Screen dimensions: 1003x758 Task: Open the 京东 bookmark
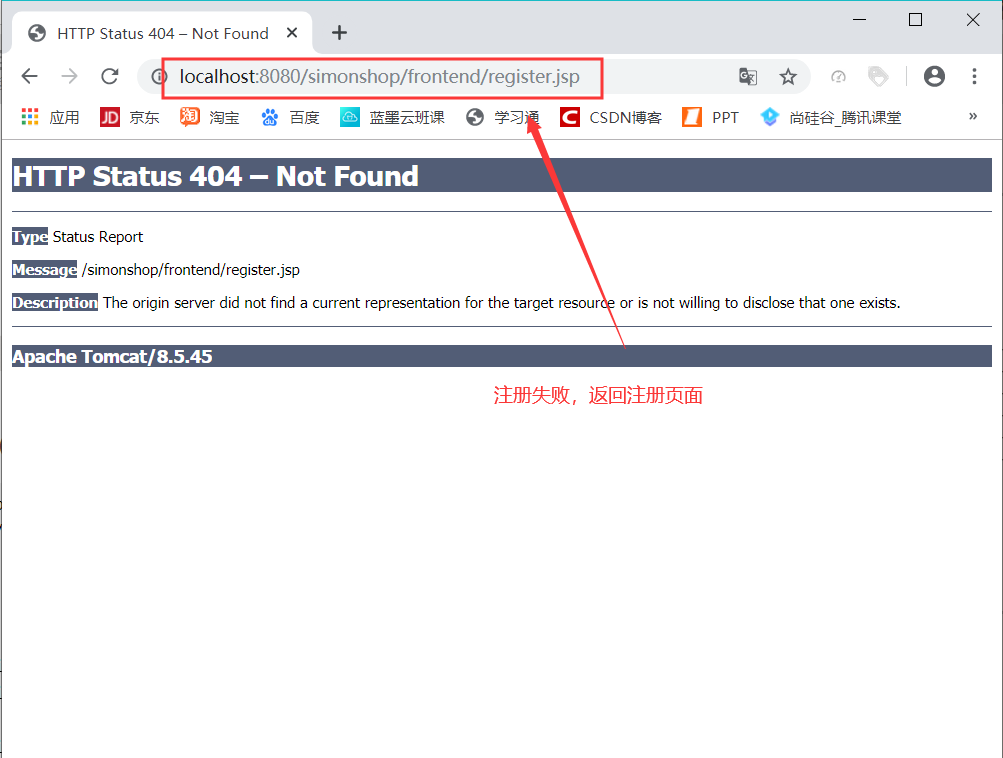[129, 117]
